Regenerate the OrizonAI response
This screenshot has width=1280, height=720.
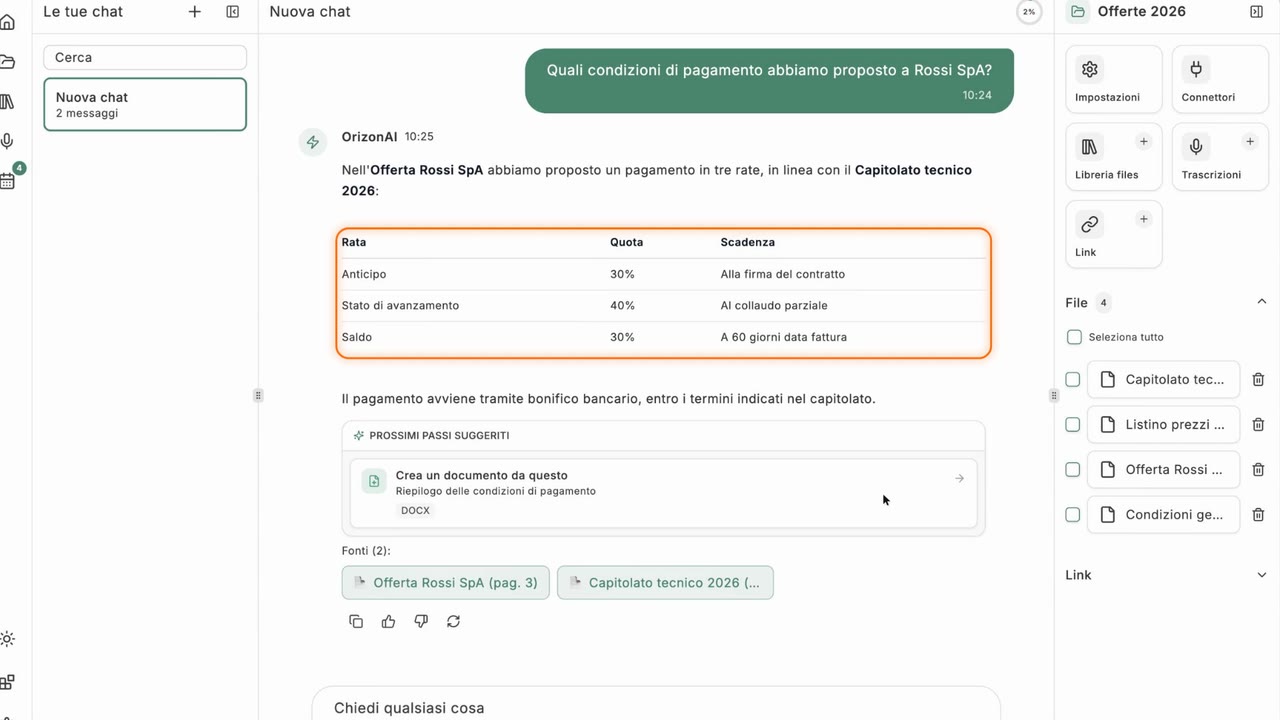(x=453, y=621)
